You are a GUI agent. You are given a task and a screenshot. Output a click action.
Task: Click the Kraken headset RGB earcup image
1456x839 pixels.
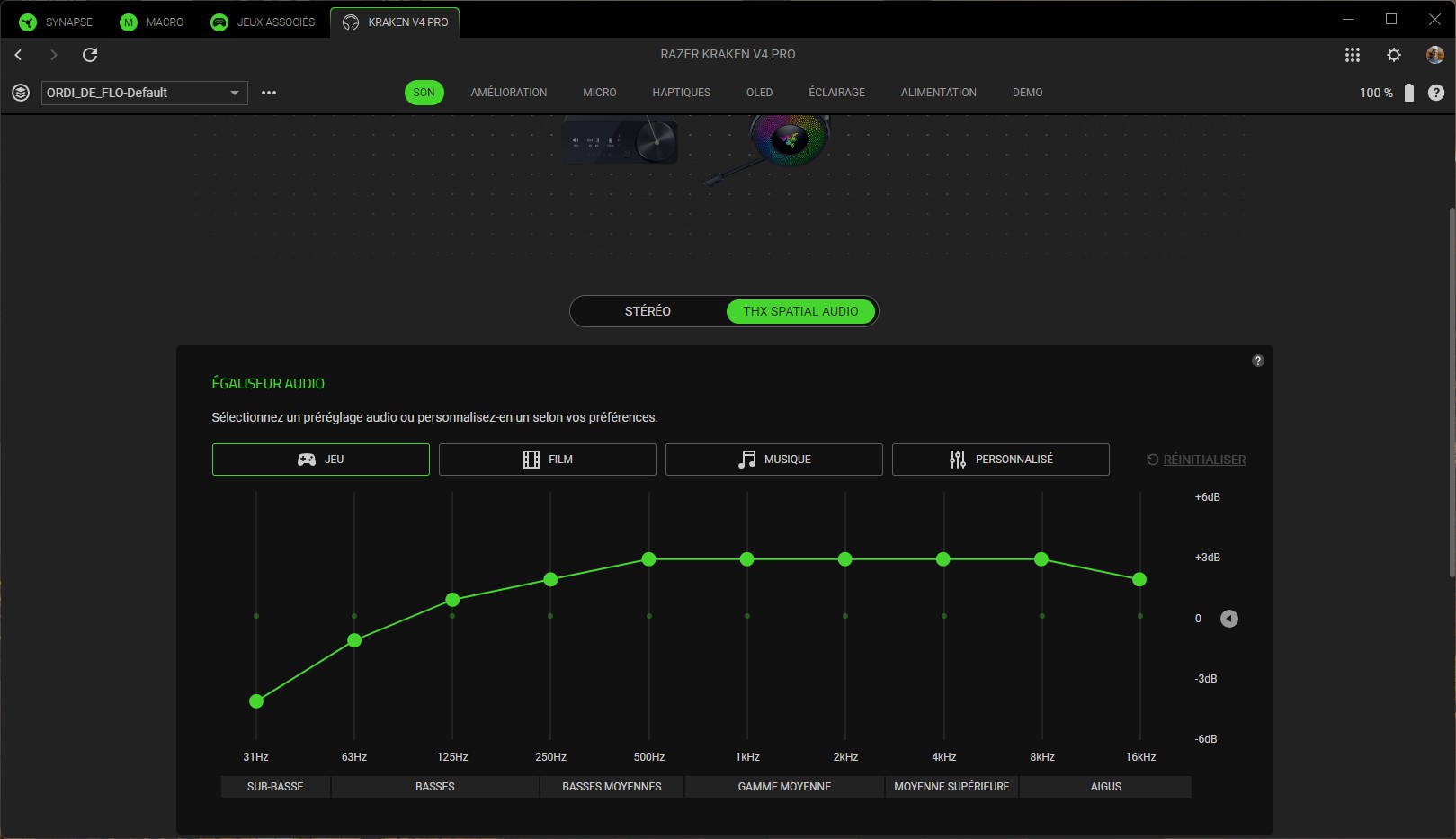click(x=789, y=139)
